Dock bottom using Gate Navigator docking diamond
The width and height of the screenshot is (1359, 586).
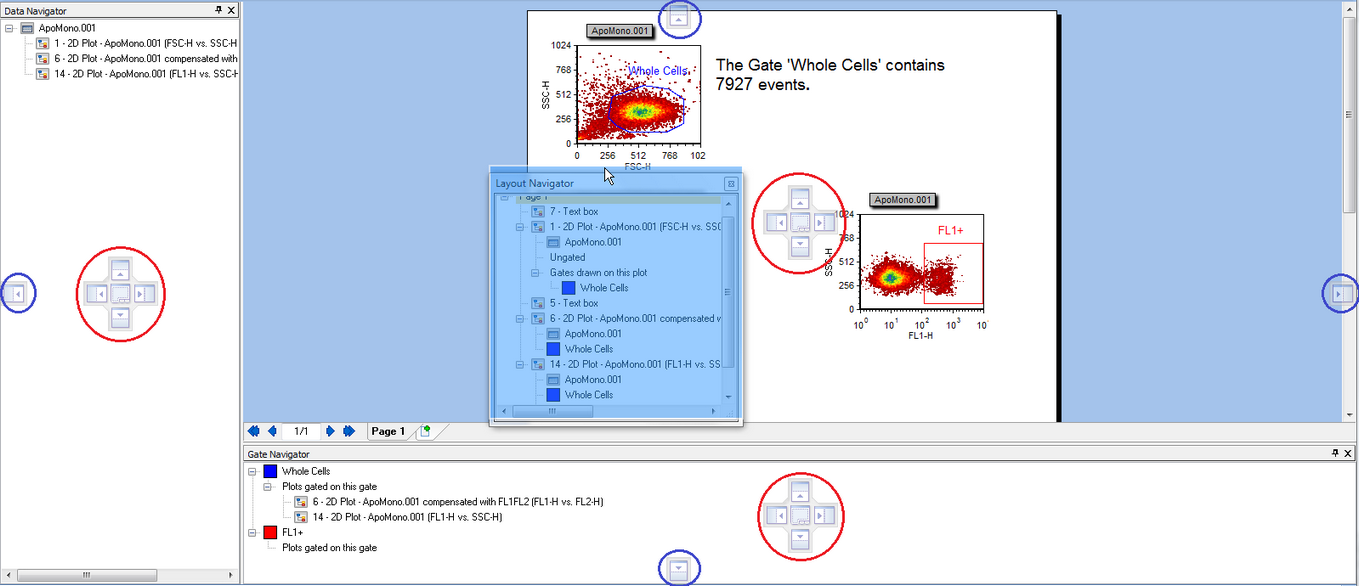pyautogui.click(x=799, y=539)
